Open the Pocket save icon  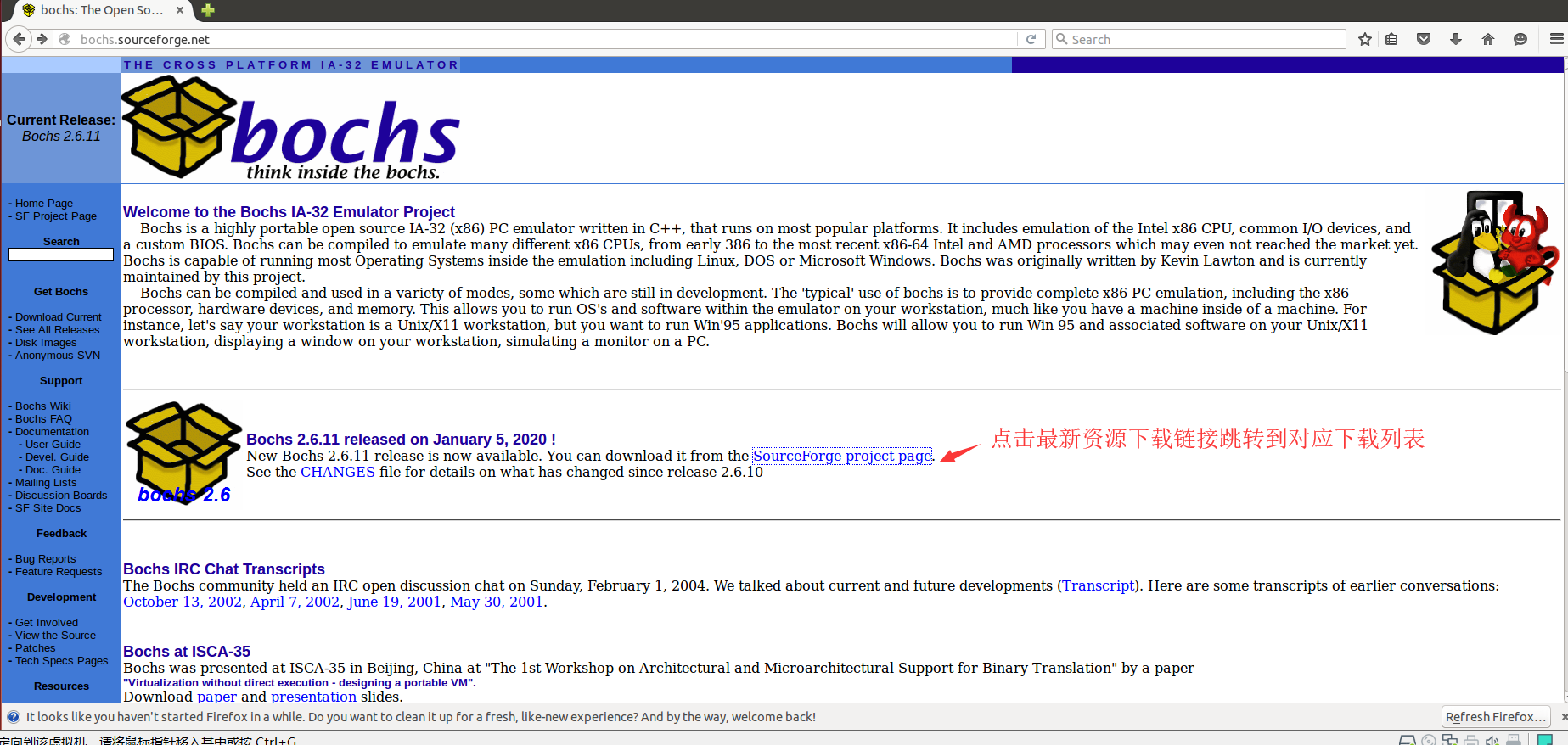click(x=1424, y=39)
